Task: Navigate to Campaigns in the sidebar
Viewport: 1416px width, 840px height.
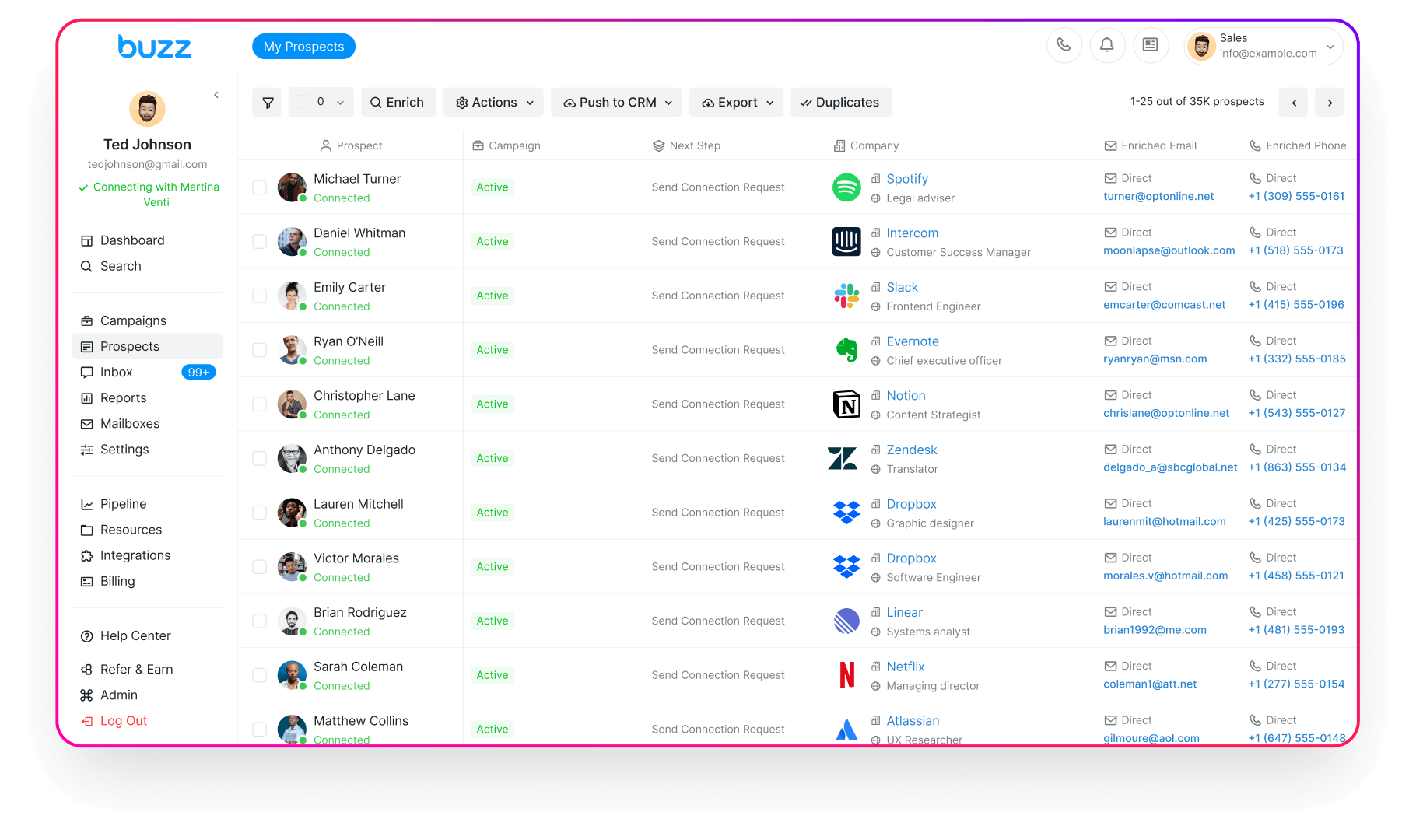Action: pos(133,321)
